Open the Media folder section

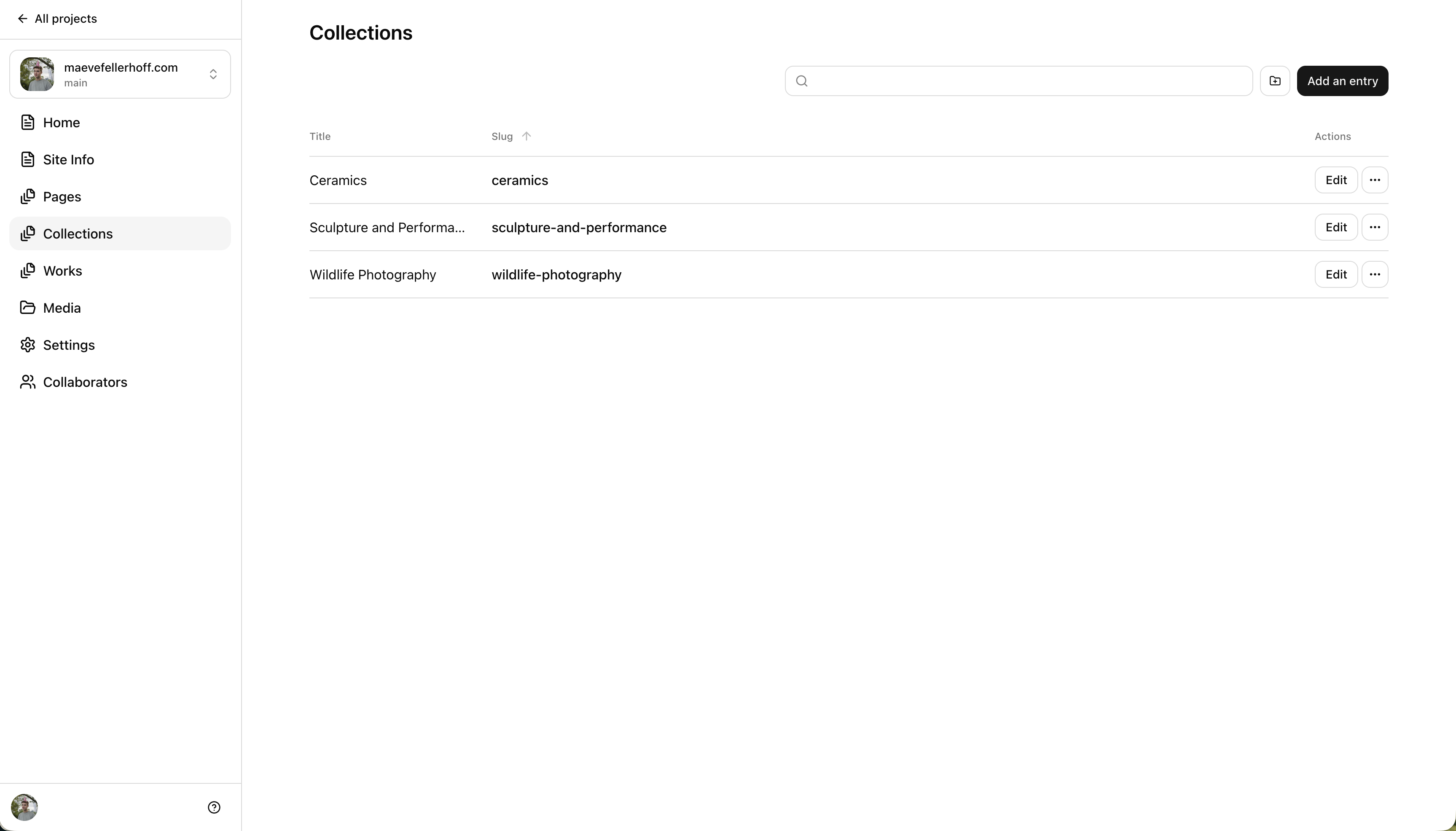[x=62, y=308]
